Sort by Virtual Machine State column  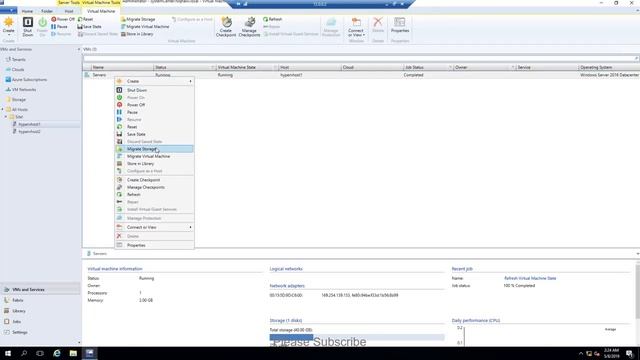247,67
